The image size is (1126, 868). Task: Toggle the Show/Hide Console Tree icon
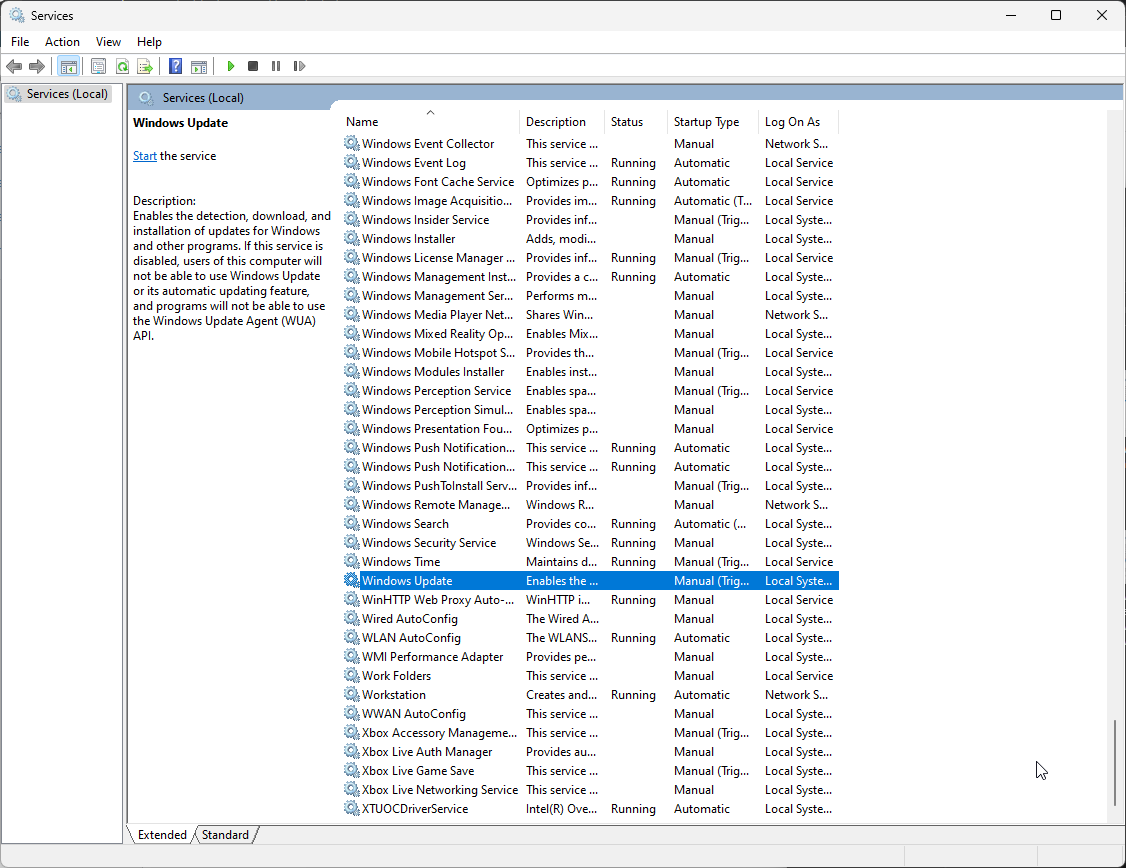pos(69,66)
